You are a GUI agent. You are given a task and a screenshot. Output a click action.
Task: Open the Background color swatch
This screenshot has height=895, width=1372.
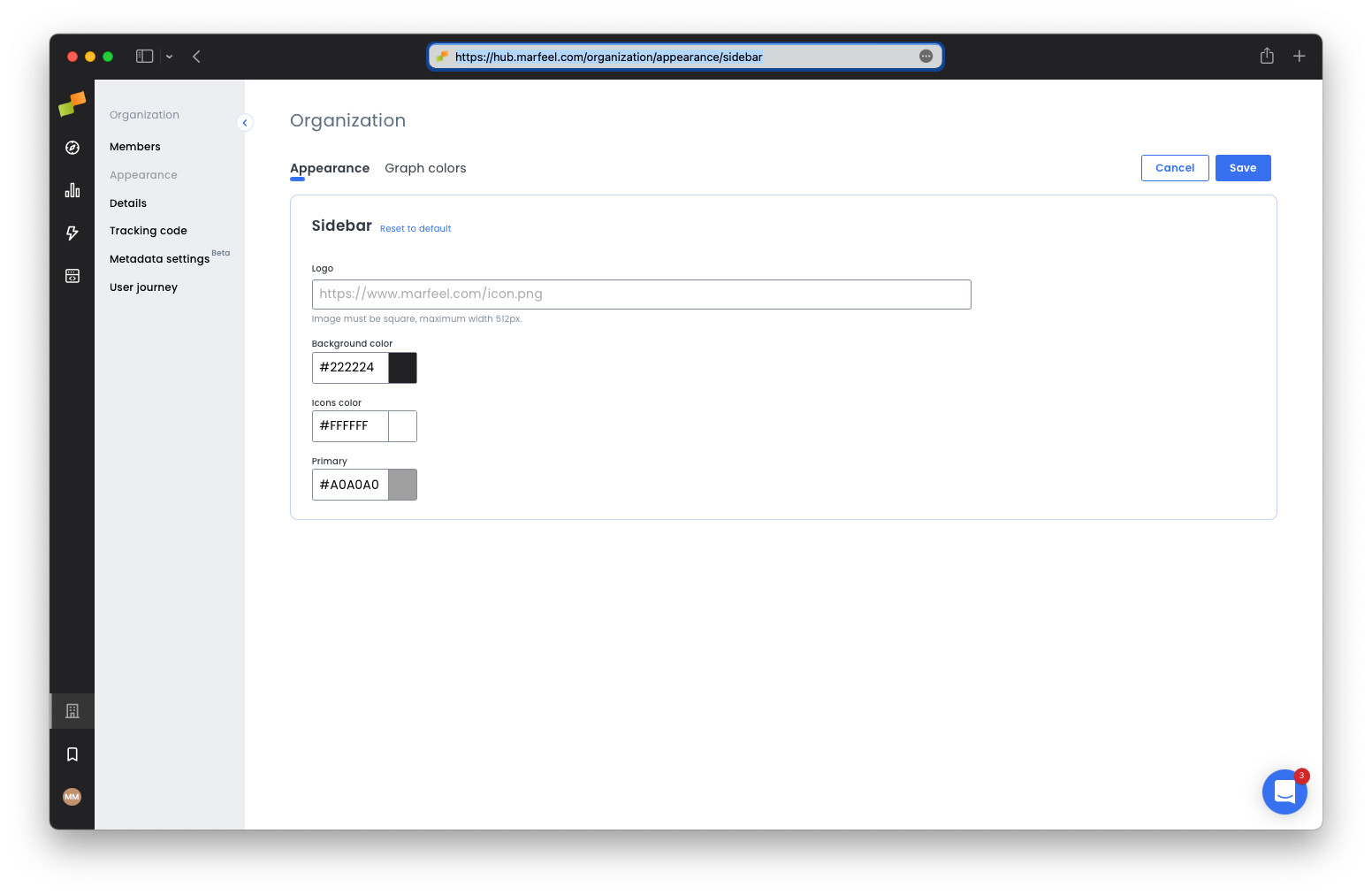(x=402, y=368)
